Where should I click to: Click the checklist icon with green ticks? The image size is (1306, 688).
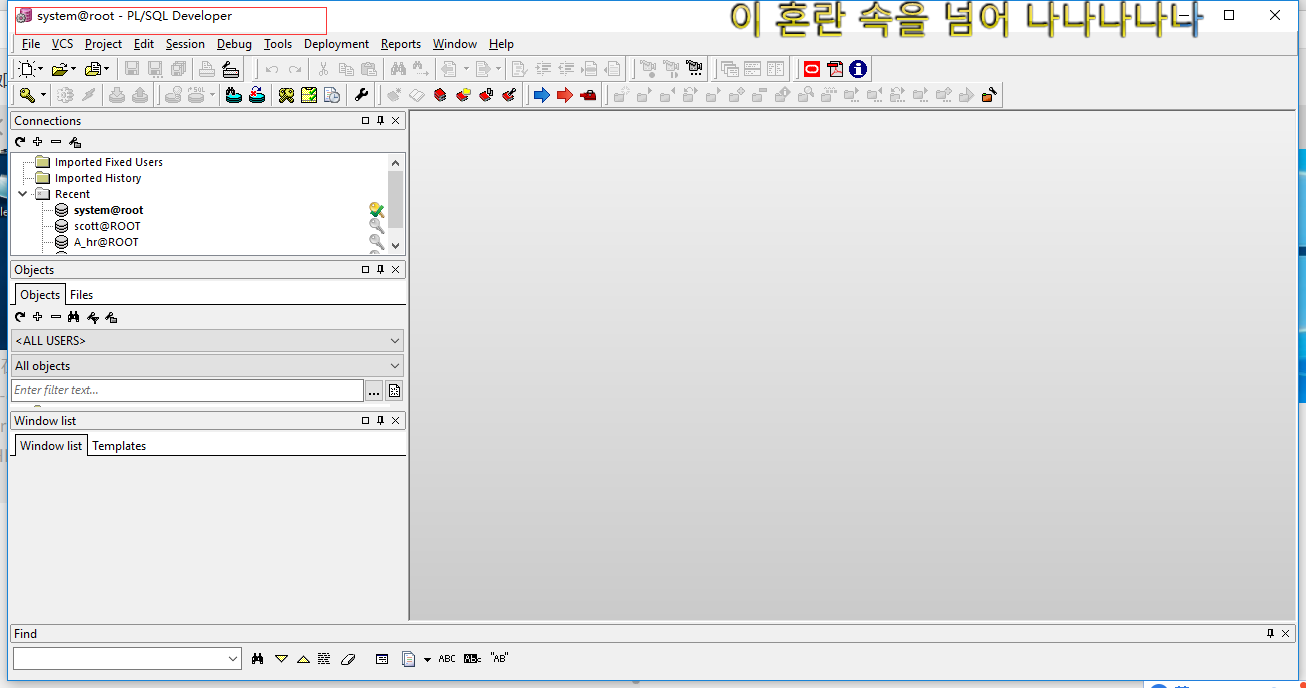[x=309, y=95]
